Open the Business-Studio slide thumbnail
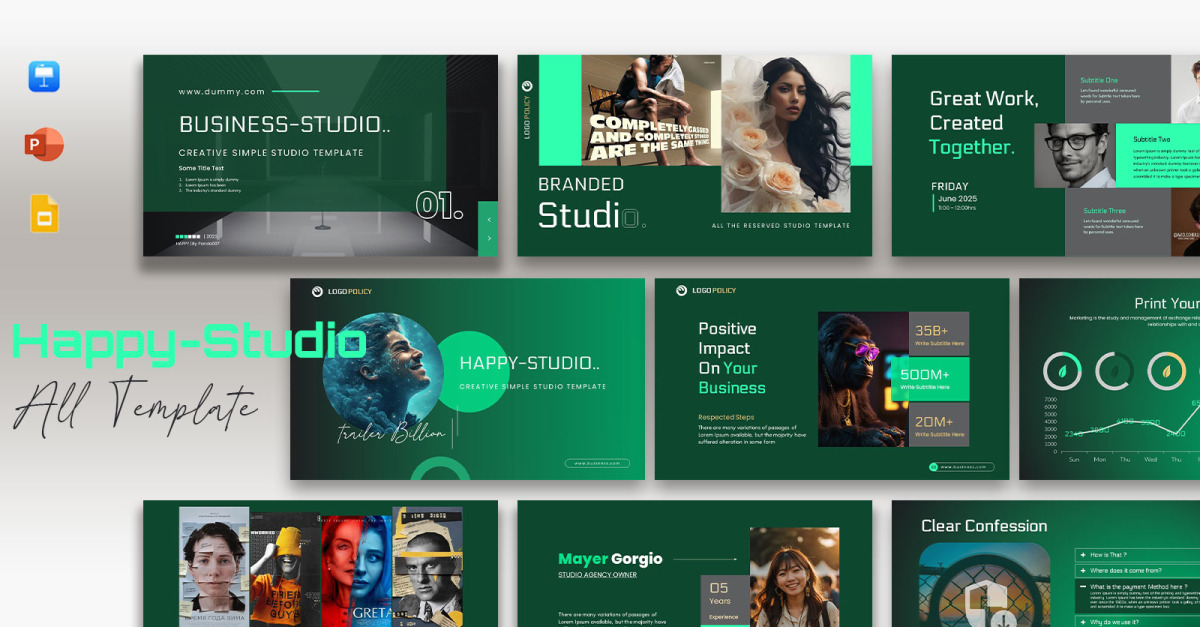Screen dimensions: 1200x627 click(x=320, y=155)
